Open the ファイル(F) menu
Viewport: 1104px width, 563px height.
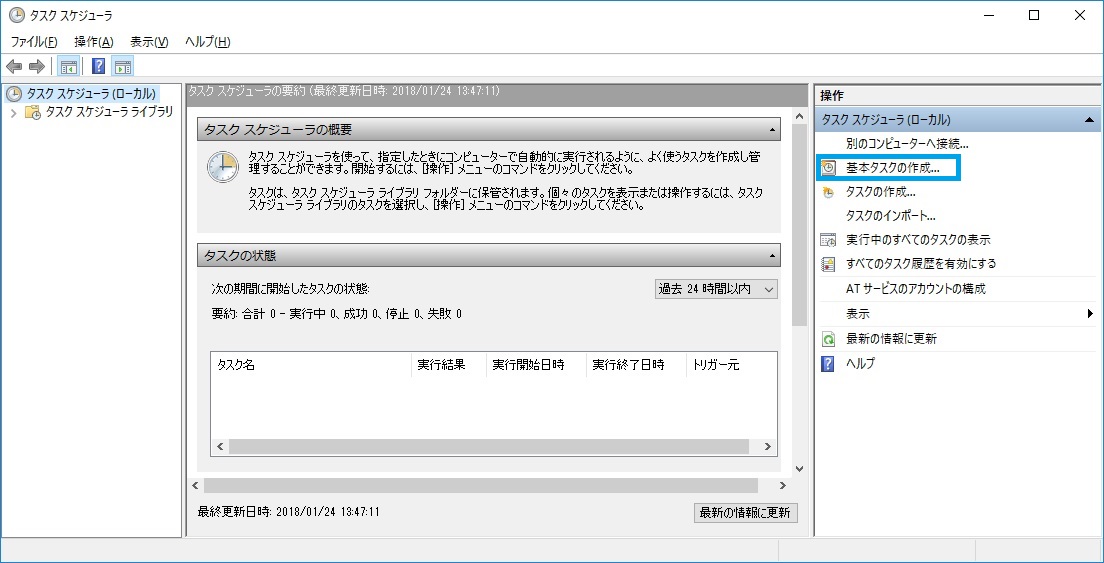34,42
